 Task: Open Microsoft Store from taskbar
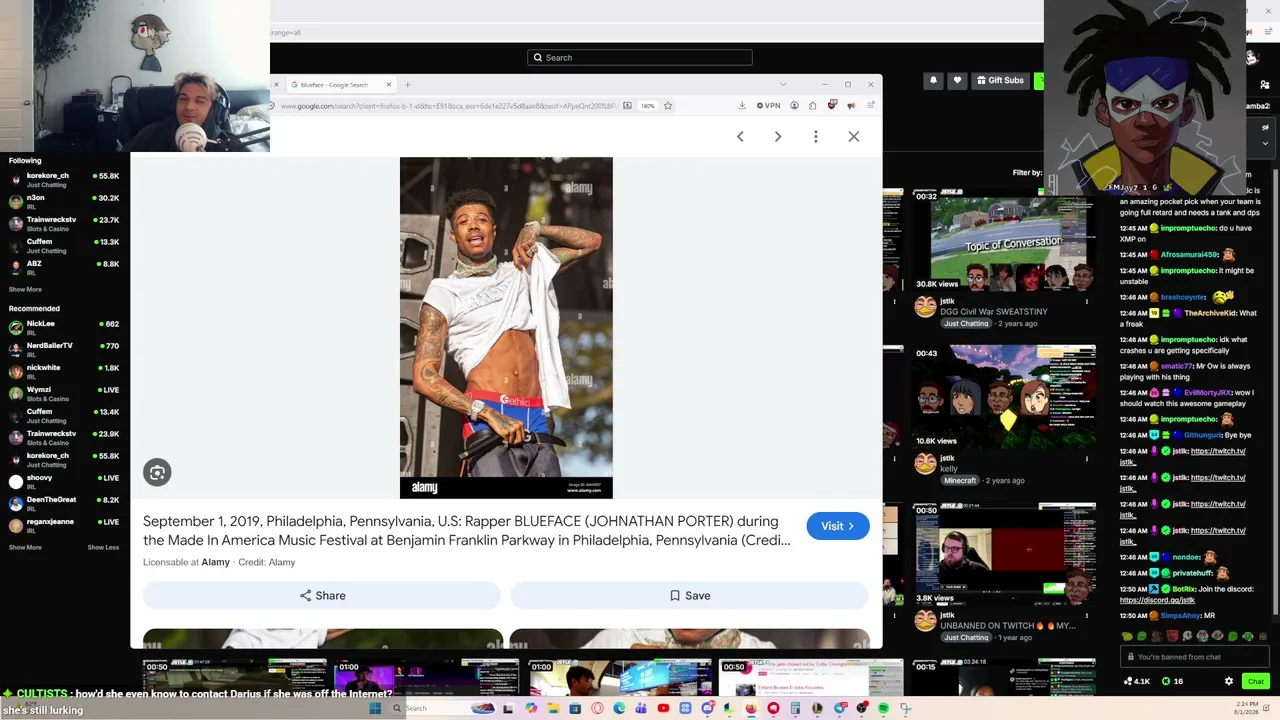tap(575, 708)
